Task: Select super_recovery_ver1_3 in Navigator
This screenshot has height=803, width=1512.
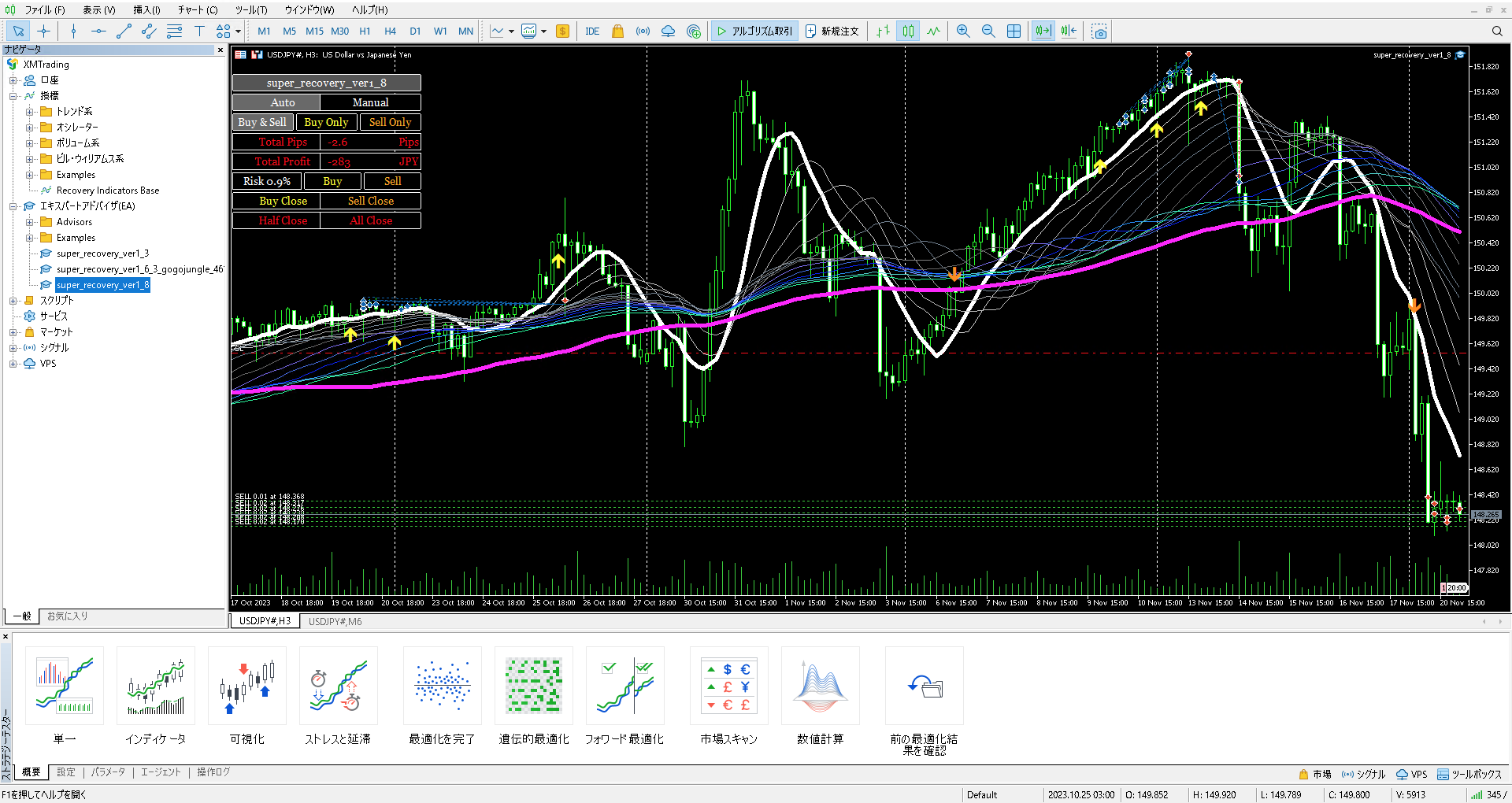Action: coord(102,253)
